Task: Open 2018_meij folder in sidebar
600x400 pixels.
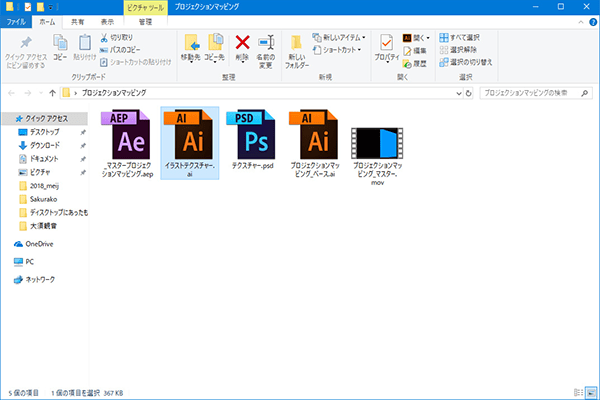Action: tap(44, 186)
